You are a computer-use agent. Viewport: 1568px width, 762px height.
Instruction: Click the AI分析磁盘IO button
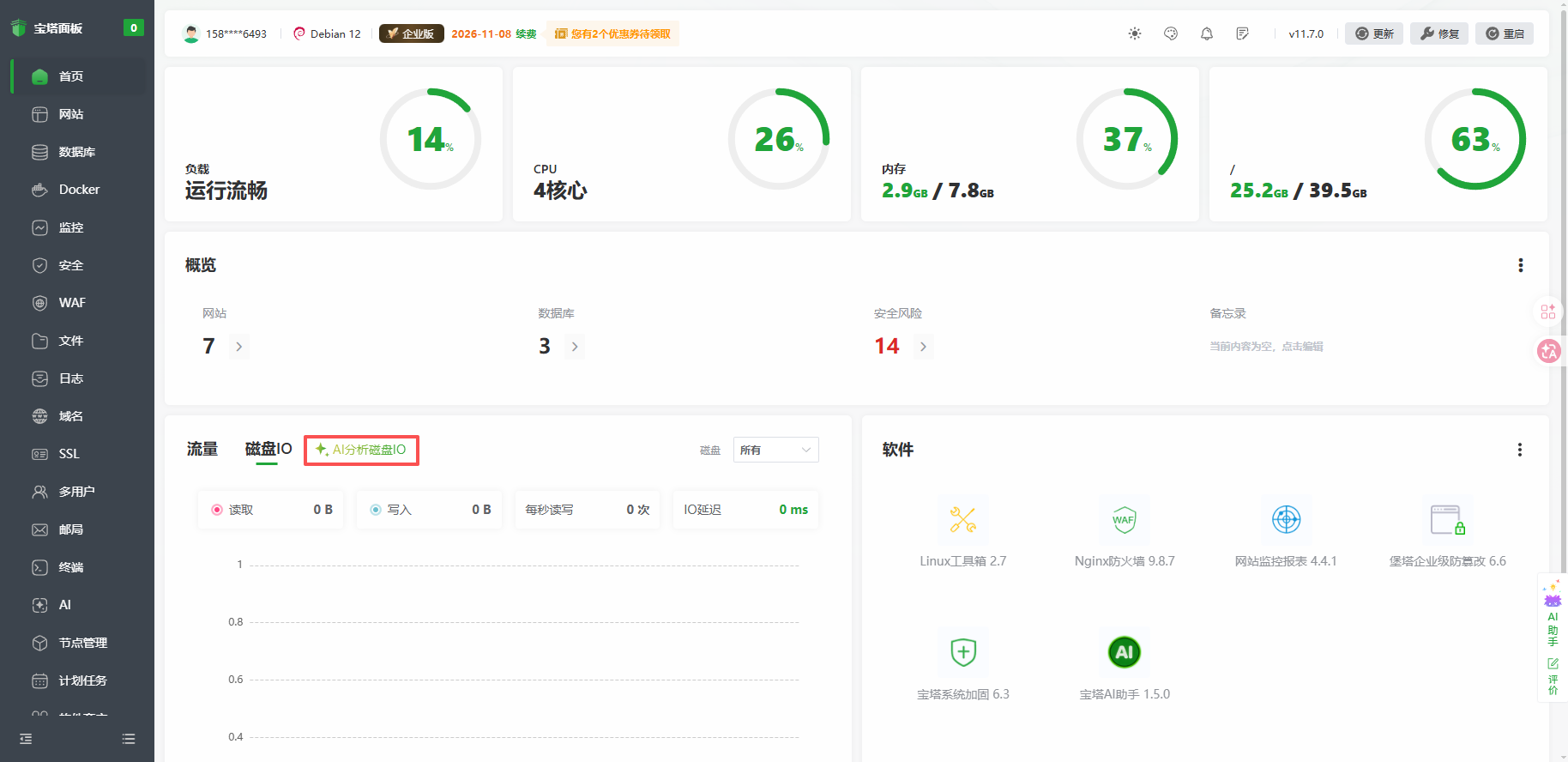click(x=361, y=450)
